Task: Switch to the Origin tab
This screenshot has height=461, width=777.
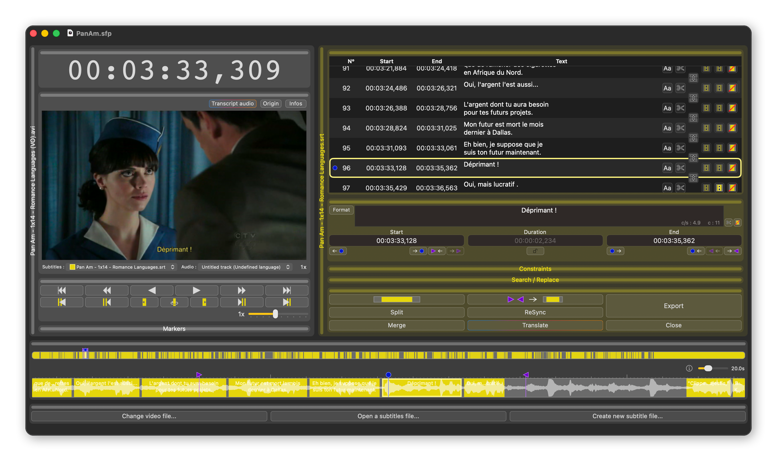Action: click(x=271, y=104)
